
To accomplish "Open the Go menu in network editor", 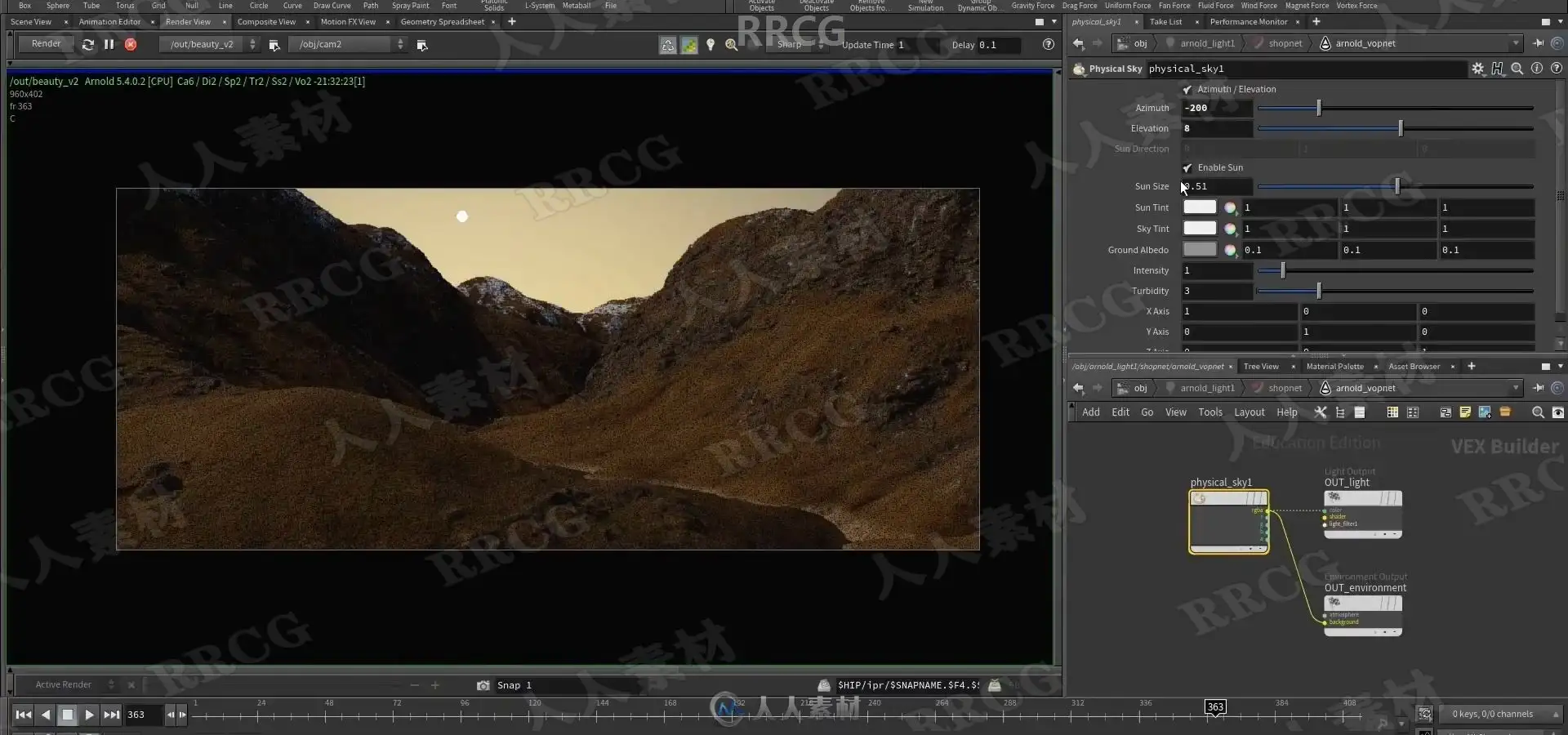I will coord(1147,412).
